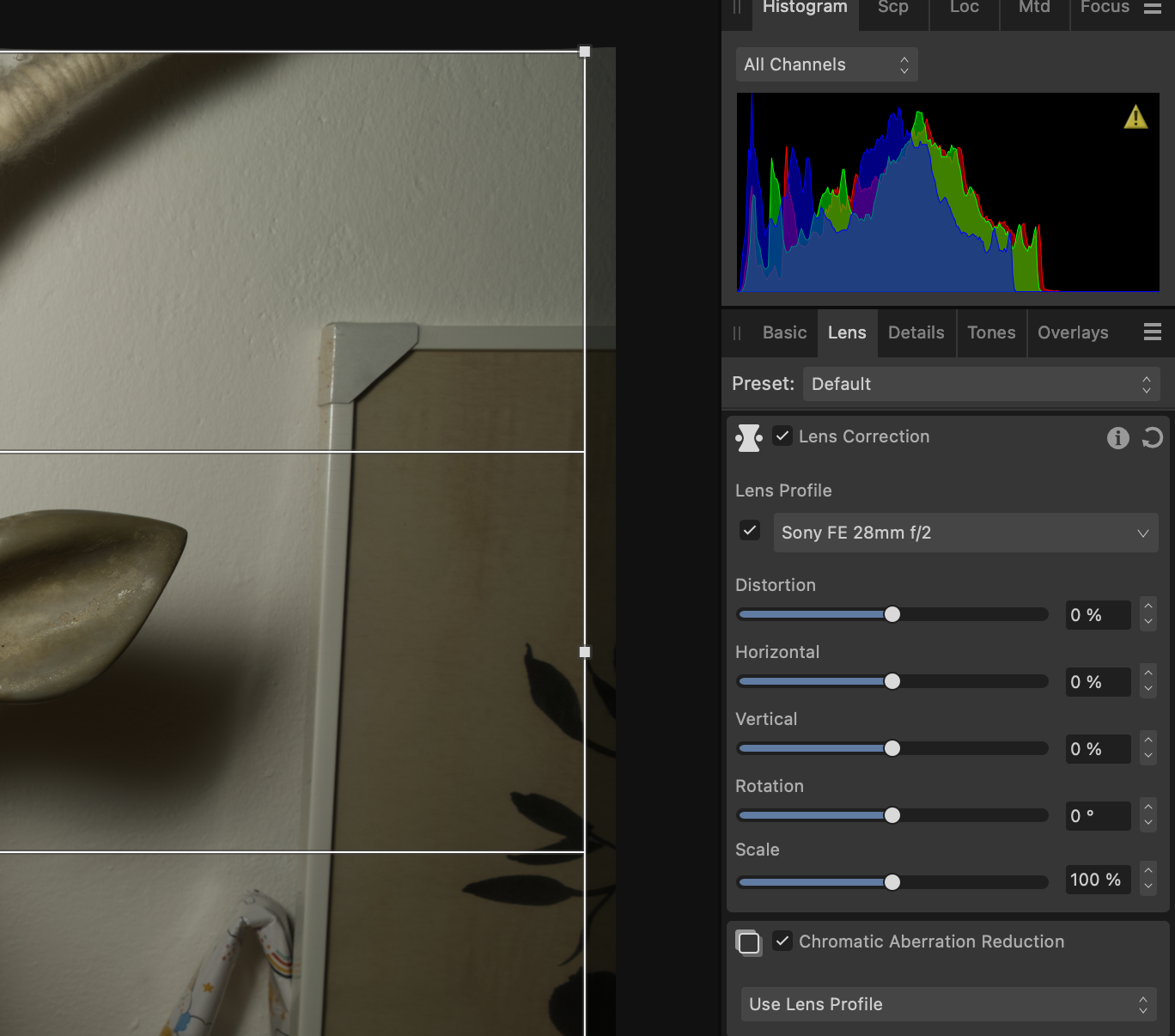This screenshot has width=1175, height=1036.
Task: Open the Histogram panel options menu icon
Action: 1153,8
